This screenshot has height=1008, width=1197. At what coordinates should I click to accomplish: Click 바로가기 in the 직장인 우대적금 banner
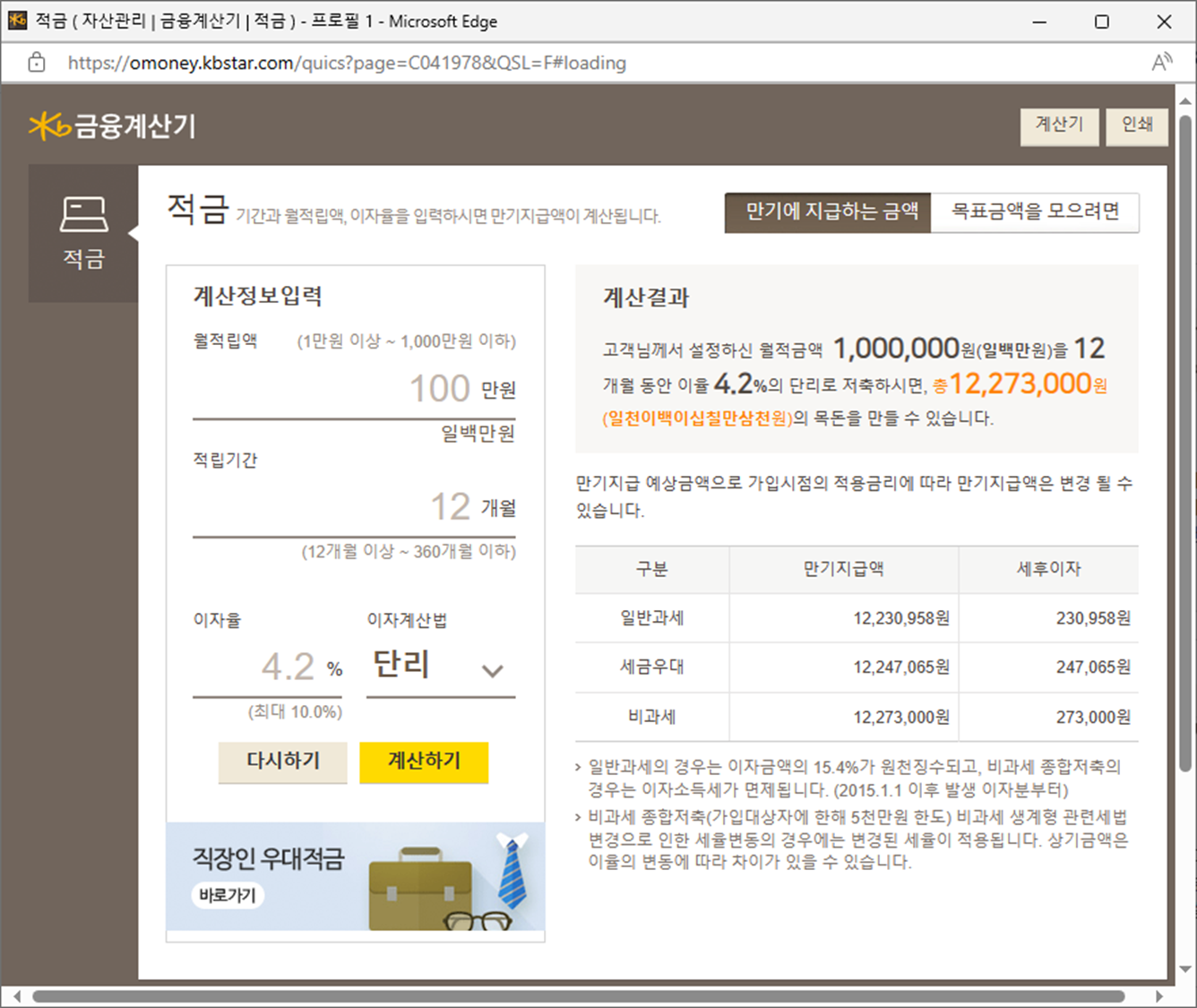coord(227,895)
